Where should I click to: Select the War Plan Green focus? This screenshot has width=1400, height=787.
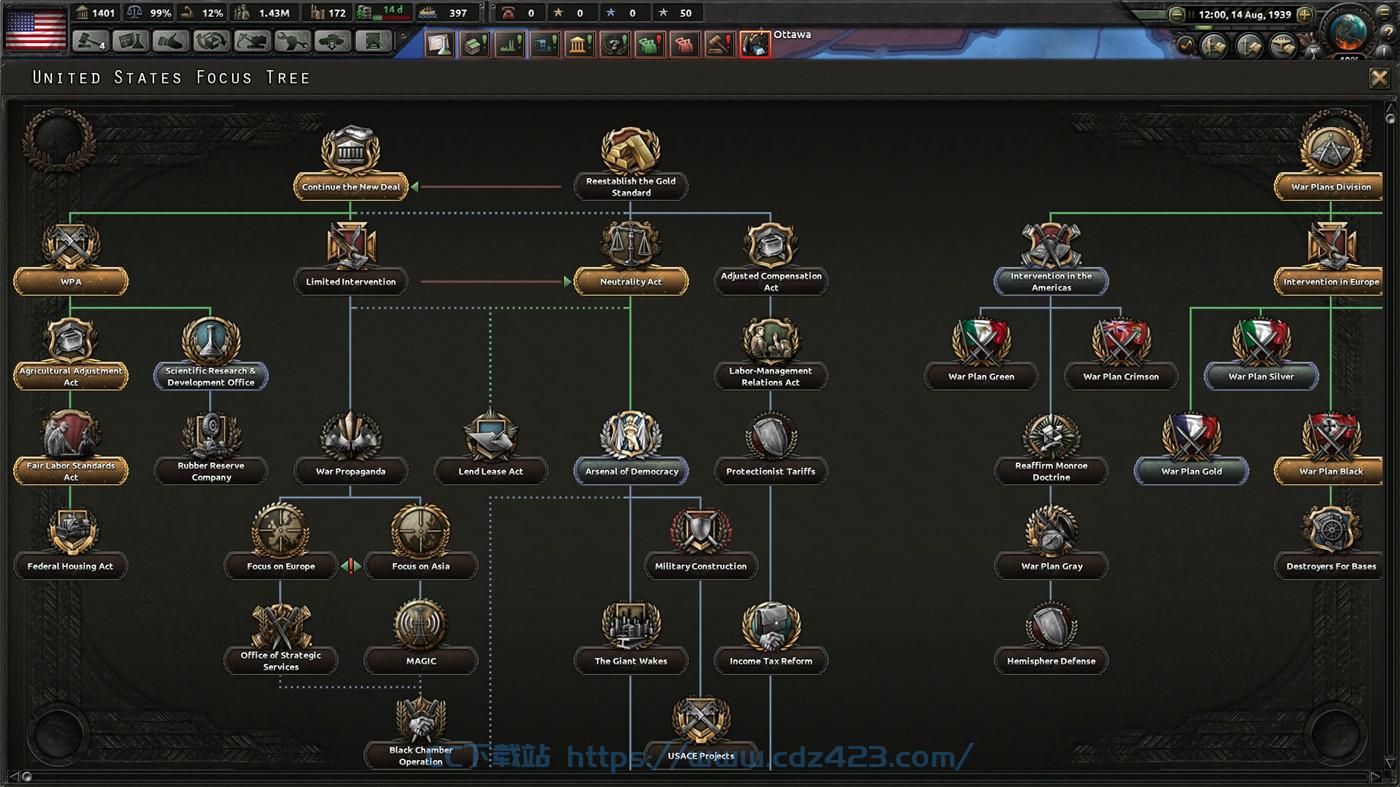981,353
